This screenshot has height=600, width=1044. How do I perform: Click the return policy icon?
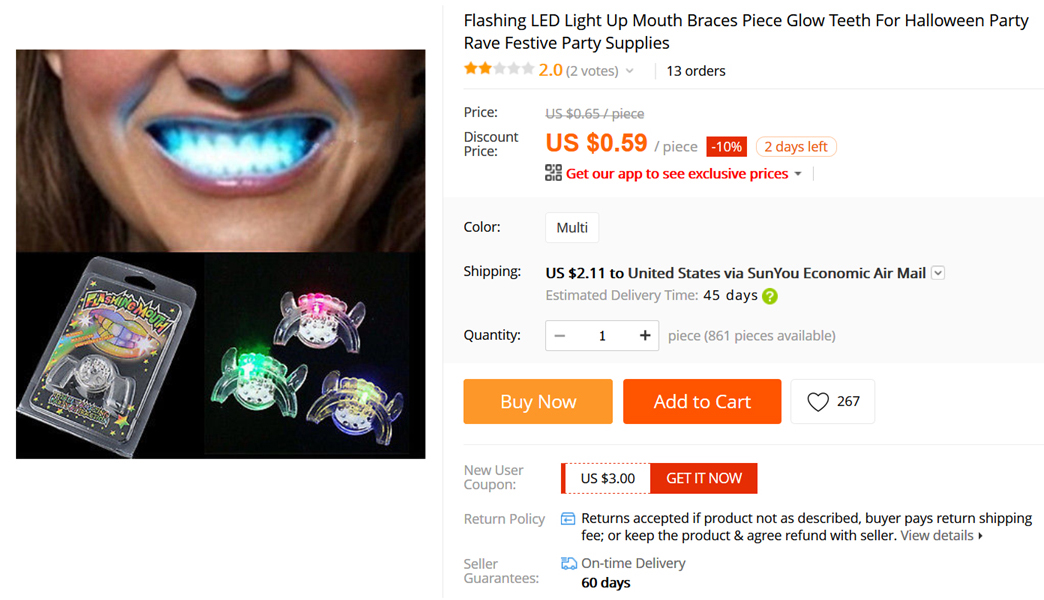[568, 518]
